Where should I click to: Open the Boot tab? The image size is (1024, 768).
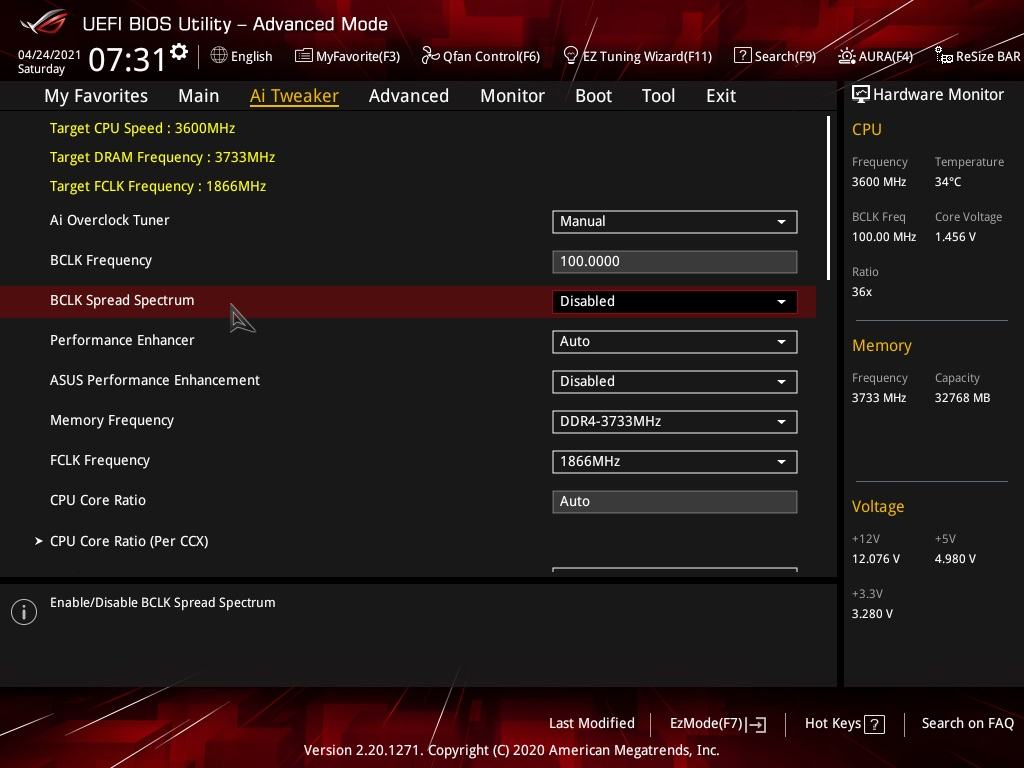[593, 96]
